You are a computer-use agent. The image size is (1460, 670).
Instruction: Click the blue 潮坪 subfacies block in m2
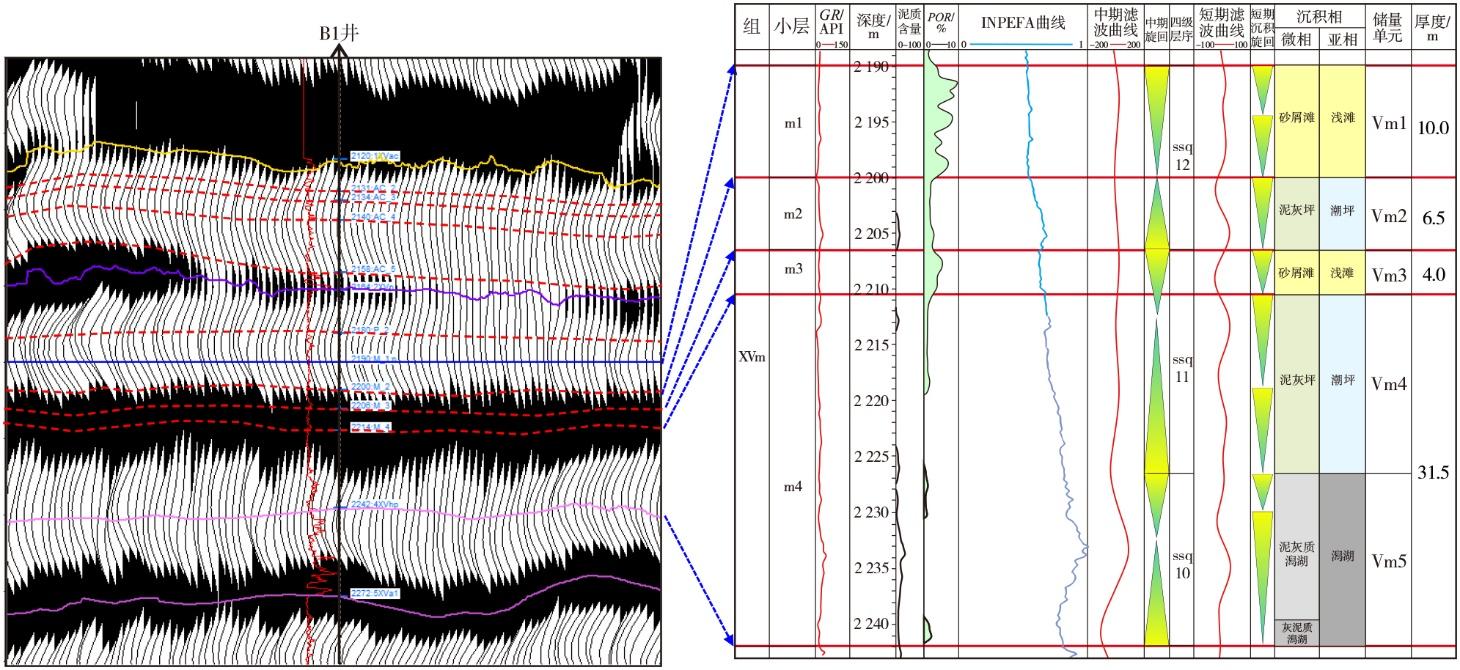(x=1342, y=214)
